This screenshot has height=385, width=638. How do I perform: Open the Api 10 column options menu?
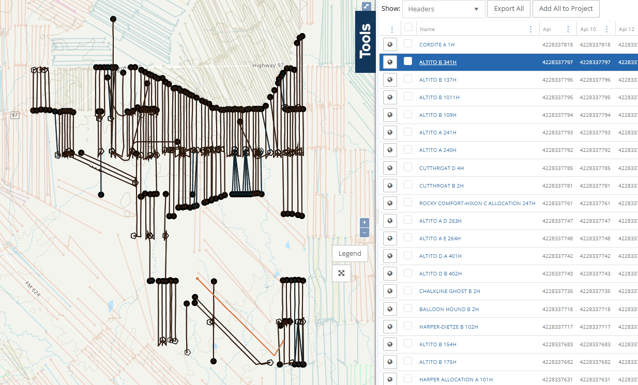tap(607, 29)
